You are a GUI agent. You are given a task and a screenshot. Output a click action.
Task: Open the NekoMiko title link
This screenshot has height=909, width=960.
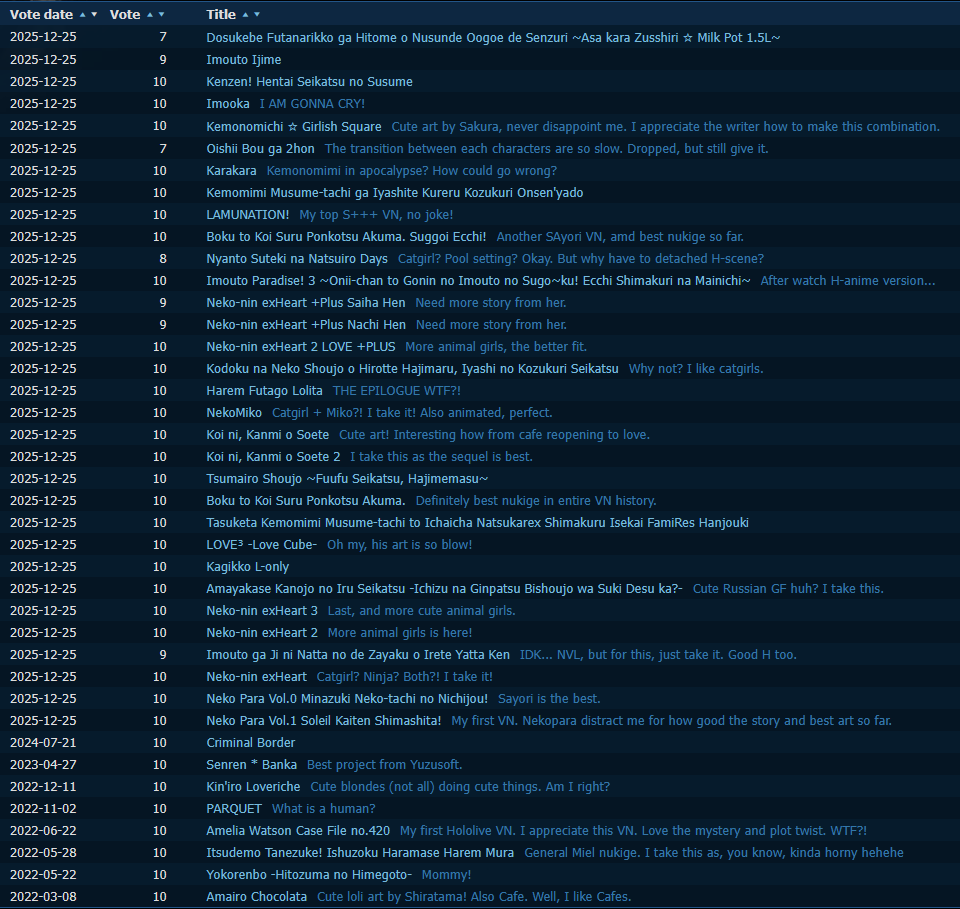(234, 413)
